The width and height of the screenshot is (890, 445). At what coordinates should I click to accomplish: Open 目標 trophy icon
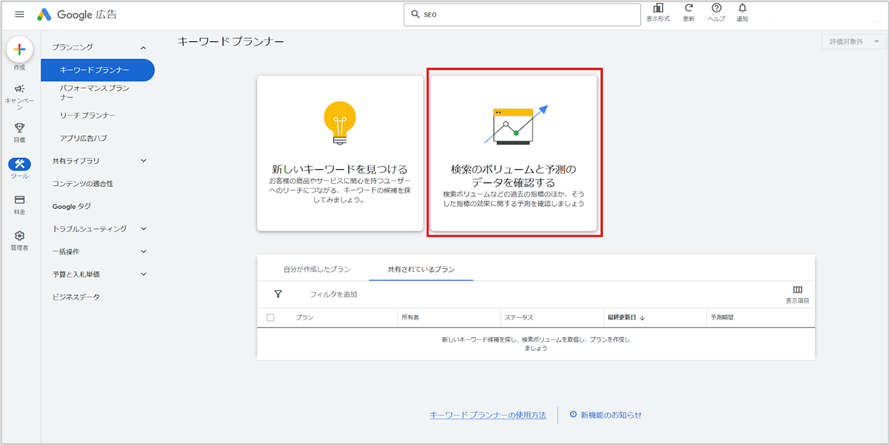point(19,128)
